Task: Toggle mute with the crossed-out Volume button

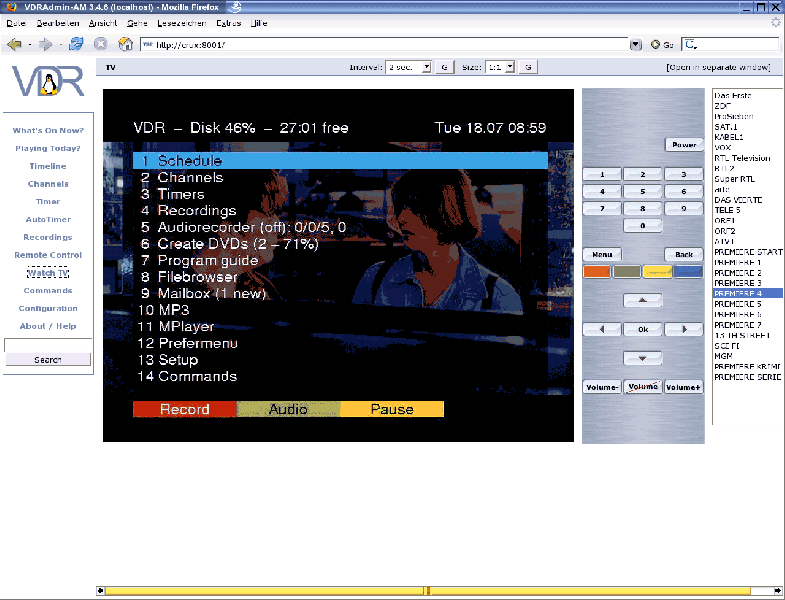Action: 643,387
